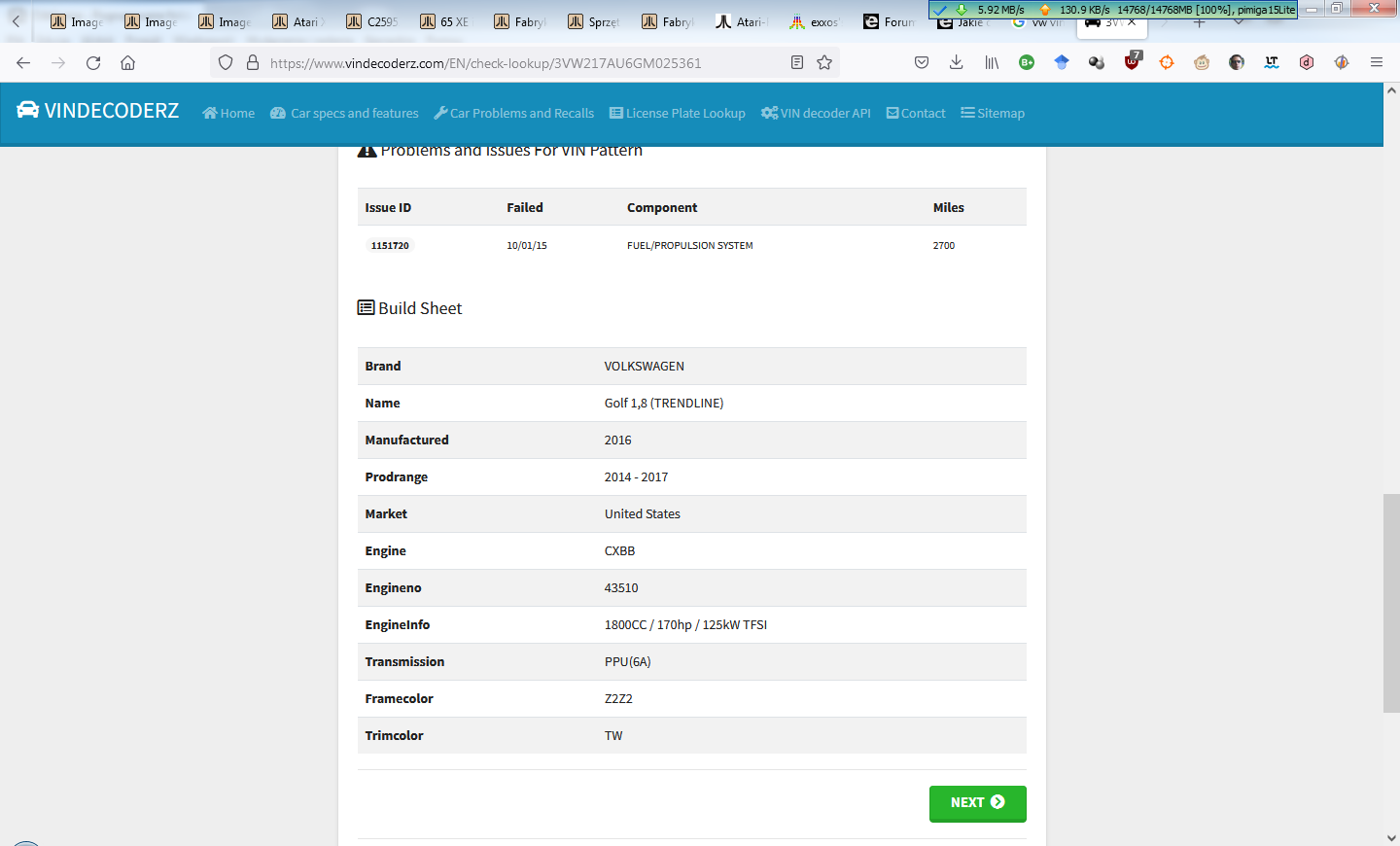
Task: Select the frame color code Z2Z2
Action: click(x=618, y=699)
